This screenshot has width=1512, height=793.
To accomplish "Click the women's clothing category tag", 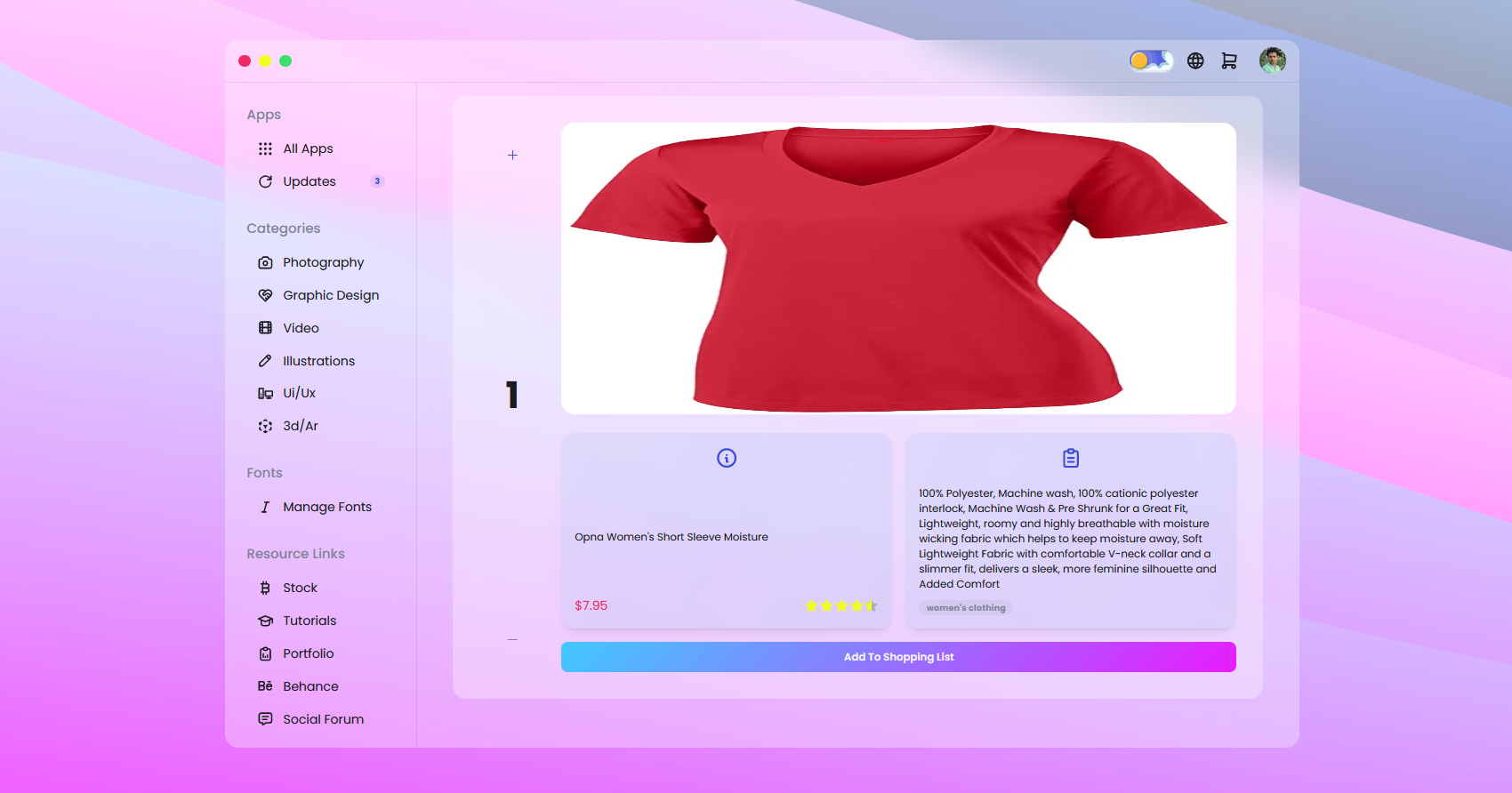I will click(966, 608).
